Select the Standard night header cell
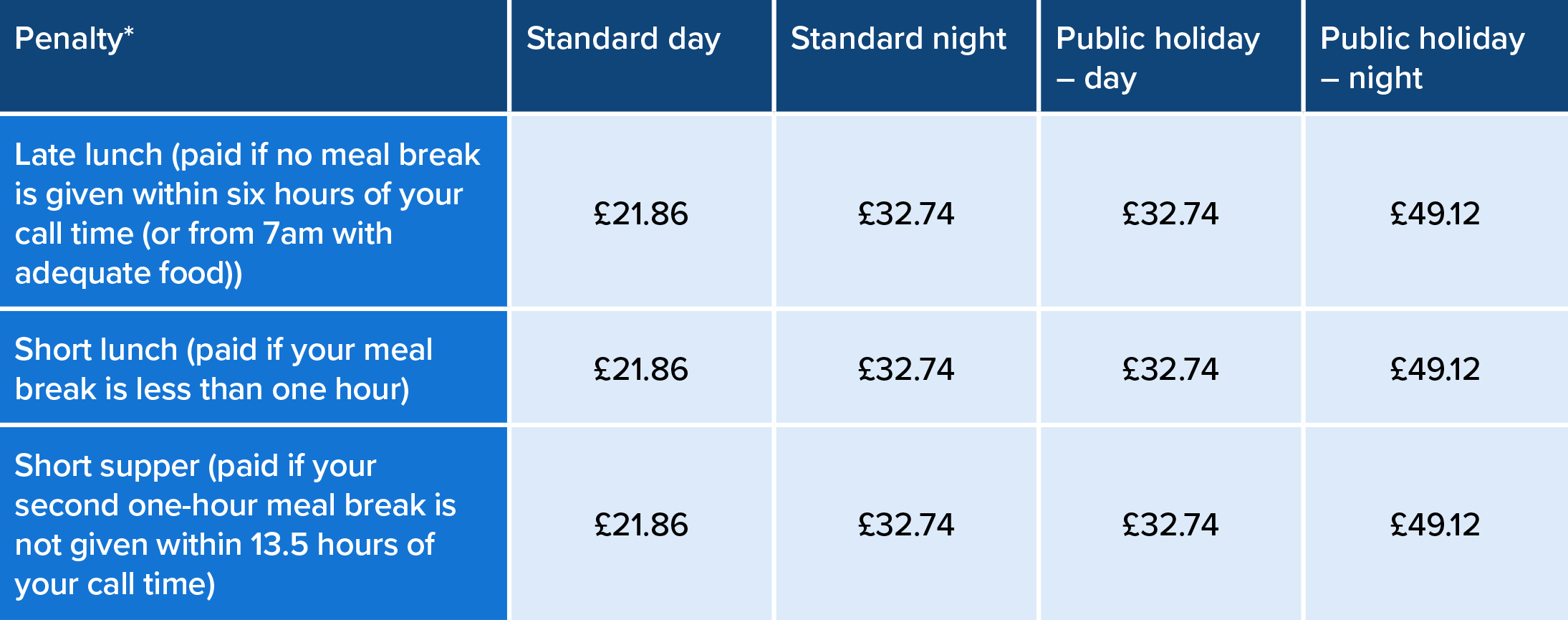 (x=906, y=55)
